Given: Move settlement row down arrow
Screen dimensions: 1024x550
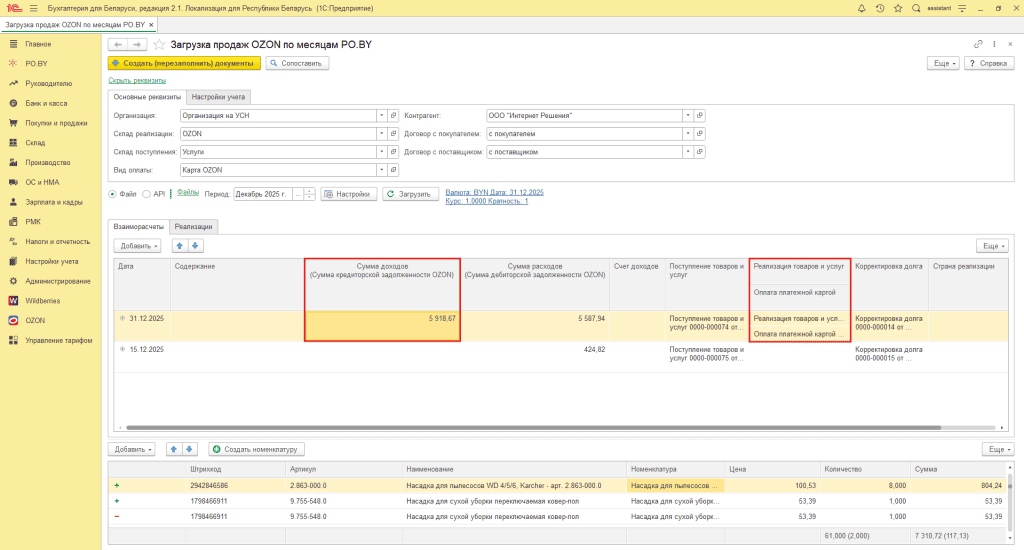Looking at the screenshot, I should pos(195,246).
